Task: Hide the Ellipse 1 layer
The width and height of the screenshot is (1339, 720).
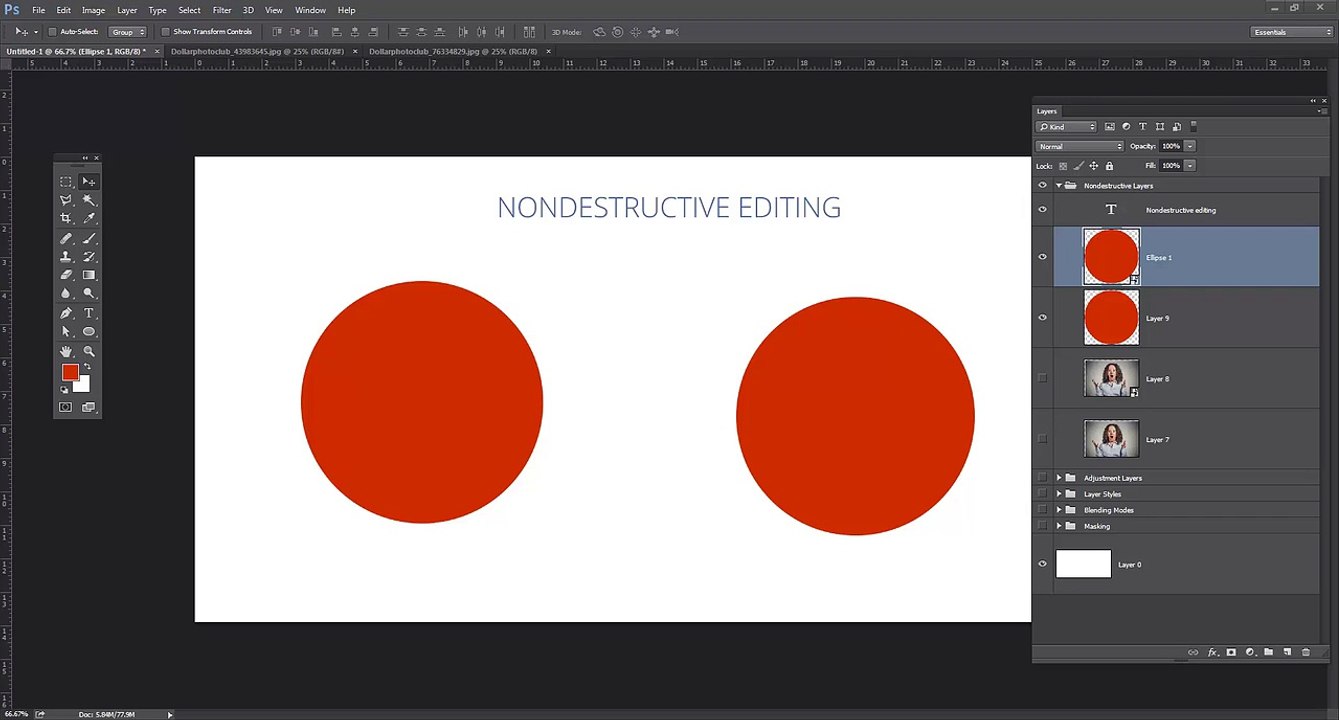Action: 1042,257
